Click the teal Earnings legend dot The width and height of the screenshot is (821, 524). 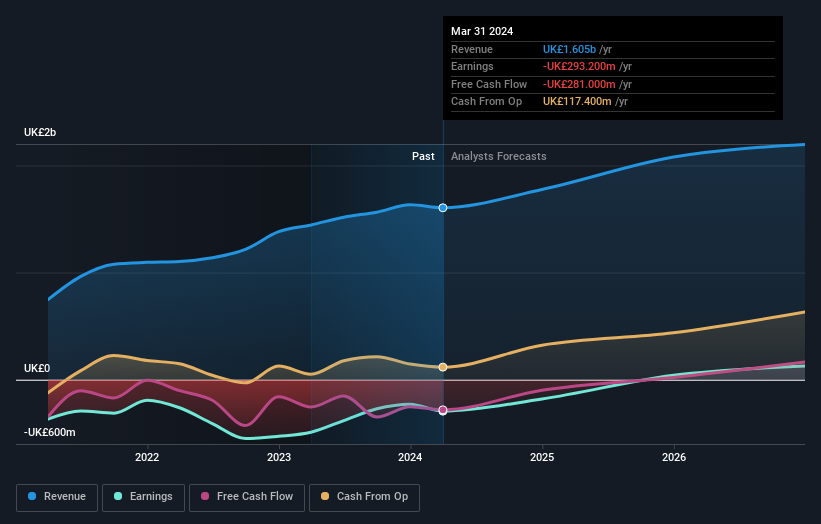point(118,496)
